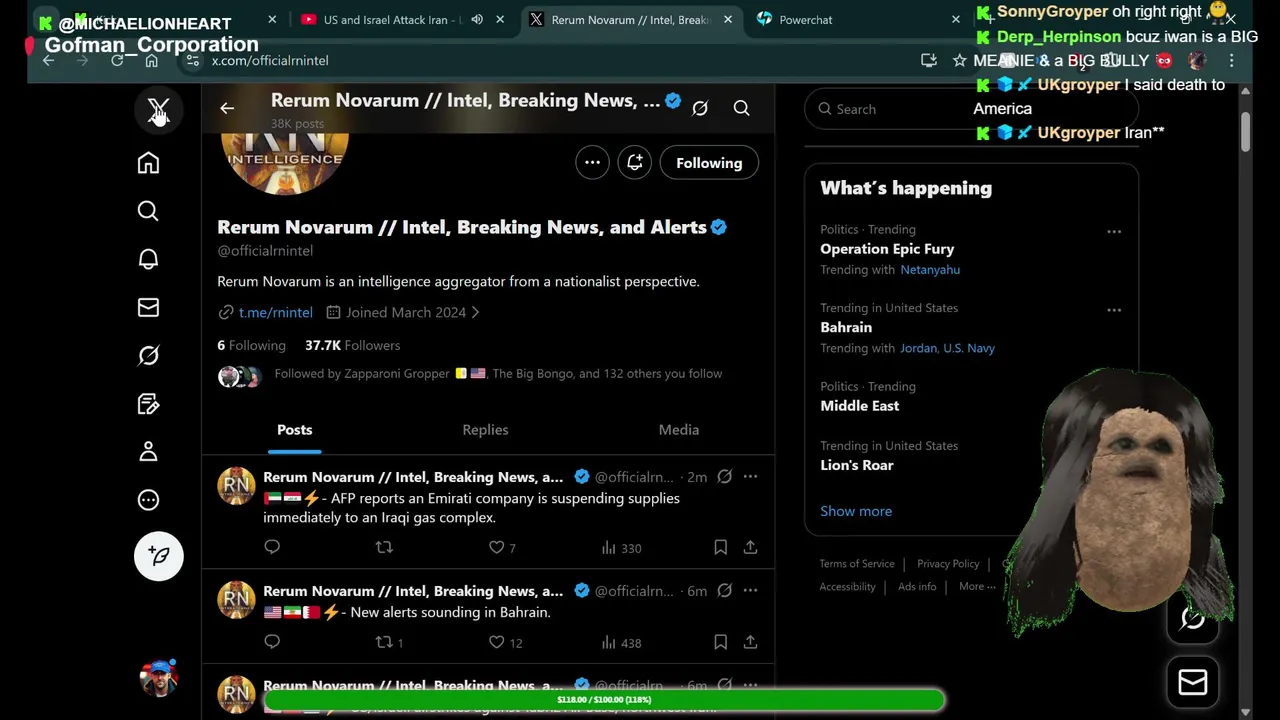Open More circle icon in sidebar
This screenshot has width=1280, height=720.
pyautogui.click(x=148, y=500)
